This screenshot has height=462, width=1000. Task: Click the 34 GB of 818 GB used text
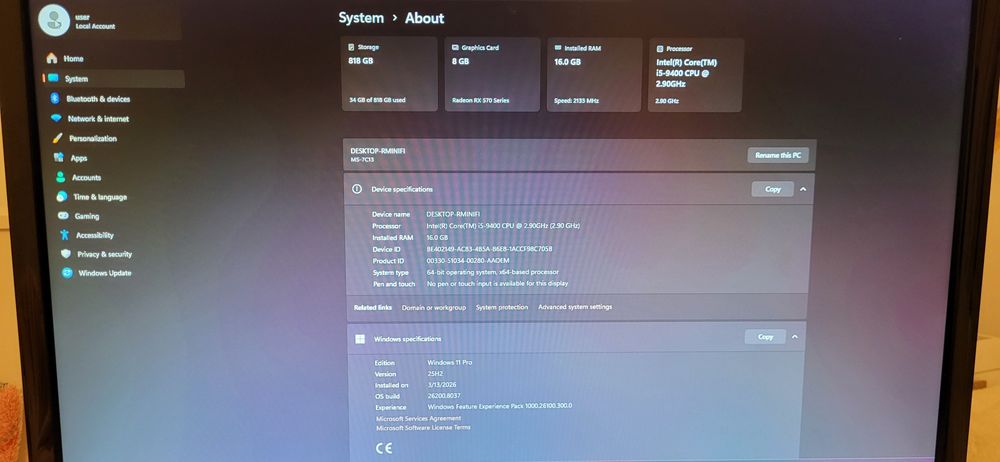coord(377,100)
